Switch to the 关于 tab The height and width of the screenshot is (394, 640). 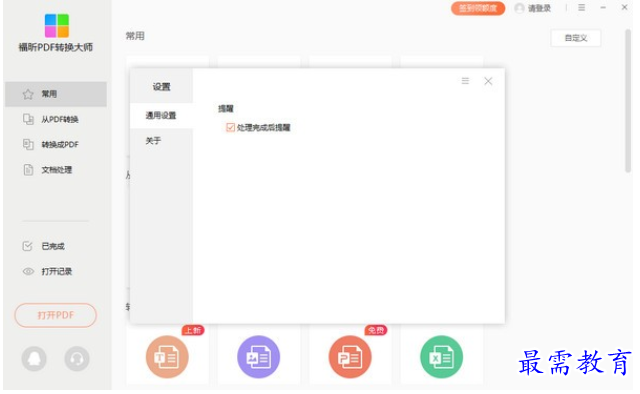pyautogui.click(x=161, y=141)
